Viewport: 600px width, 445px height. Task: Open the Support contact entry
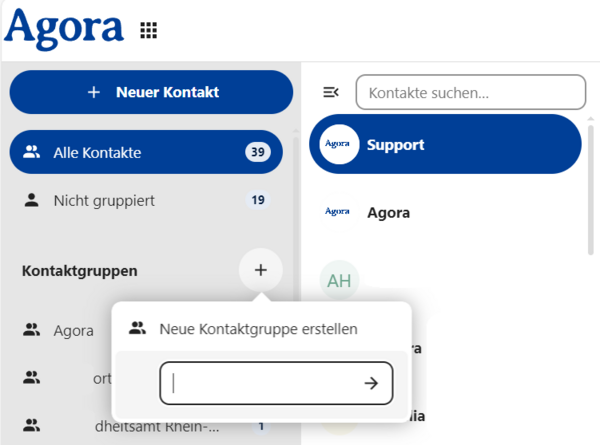[445, 144]
